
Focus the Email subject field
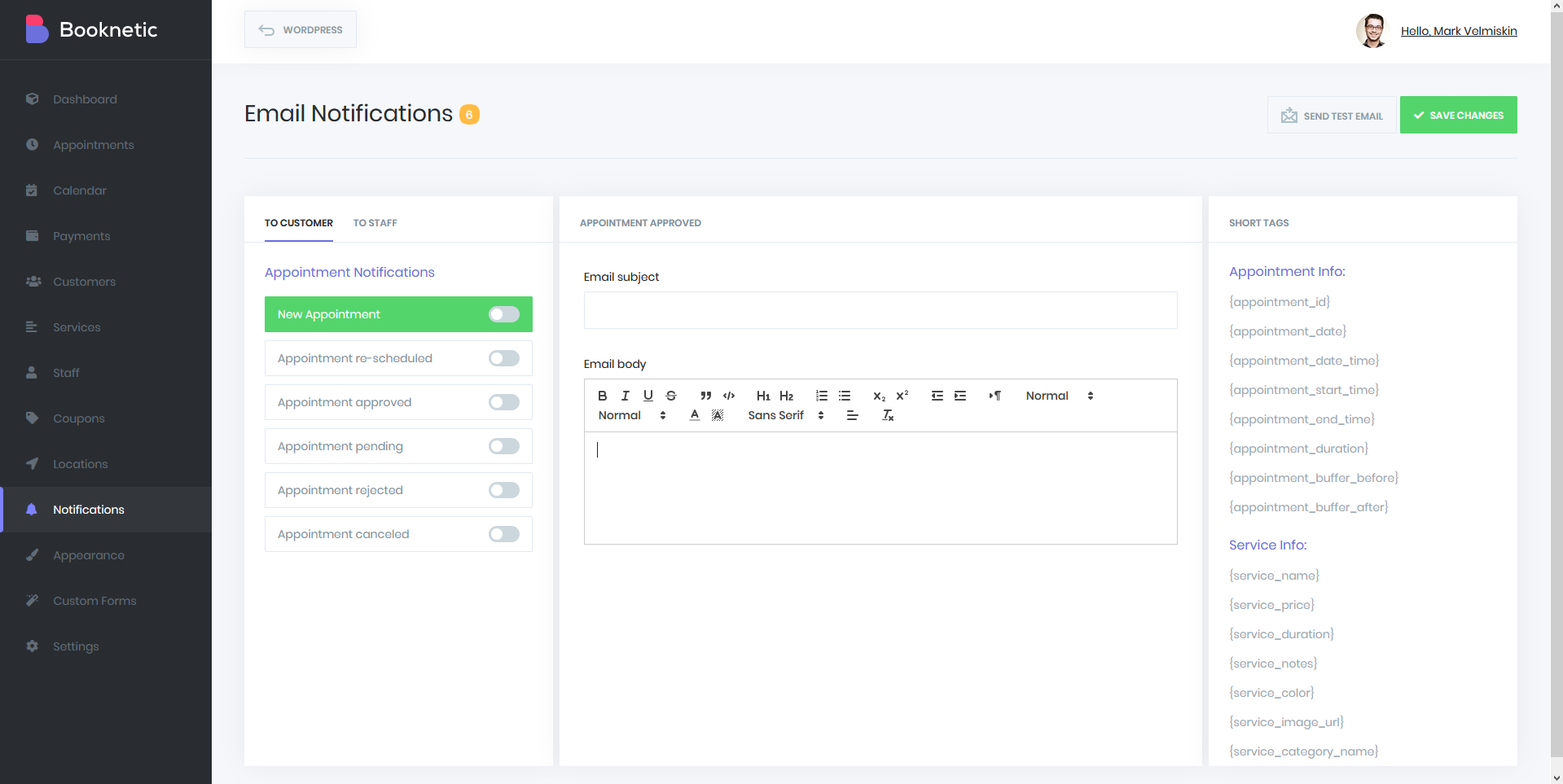[880, 310]
